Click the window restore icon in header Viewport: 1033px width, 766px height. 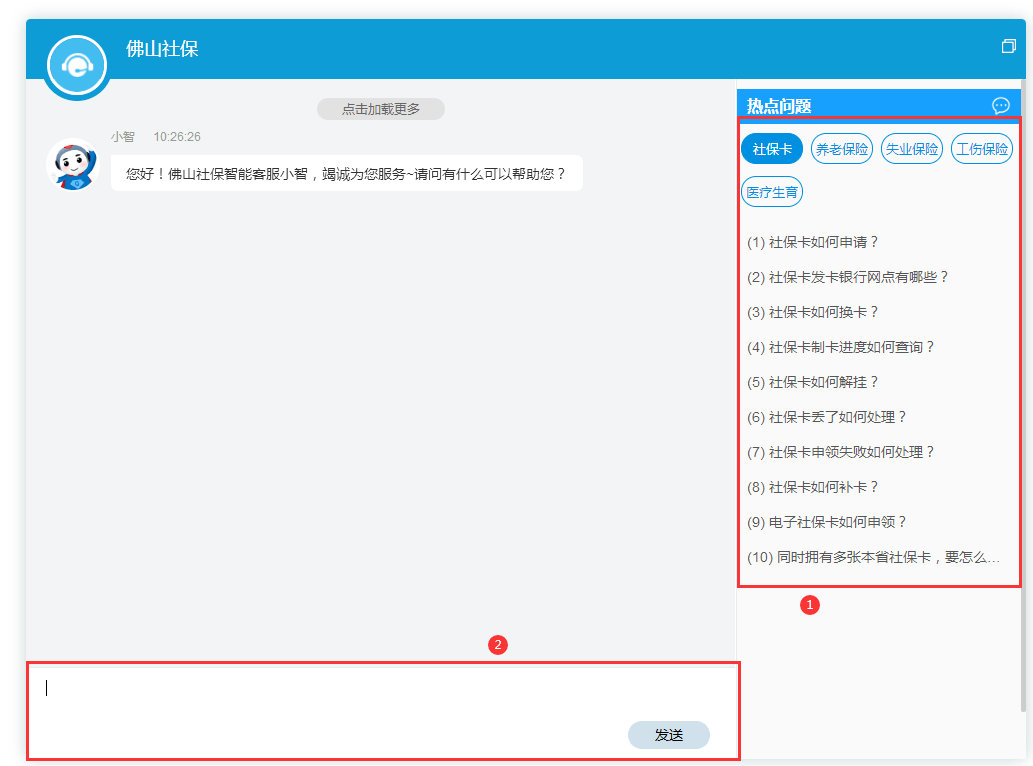(x=1008, y=47)
